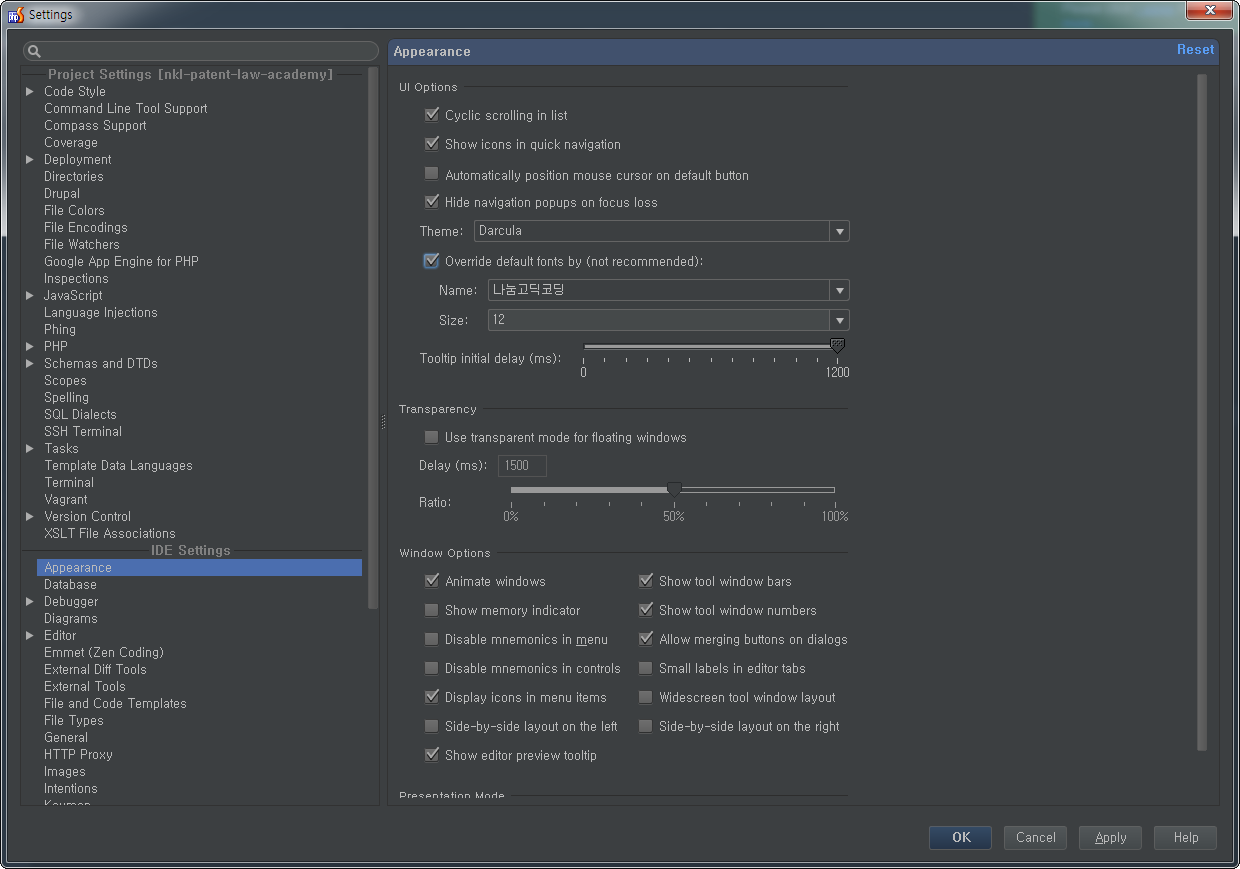Click the Reset link
The width and height of the screenshot is (1240, 869).
click(x=1195, y=50)
